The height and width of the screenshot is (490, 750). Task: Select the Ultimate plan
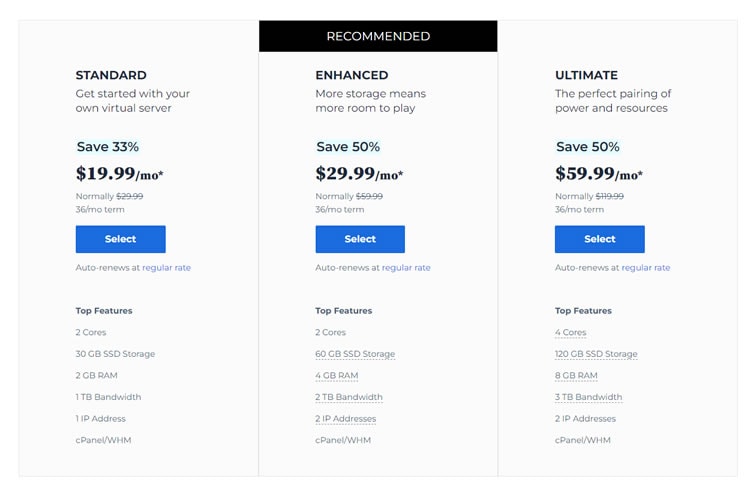[600, 239]
